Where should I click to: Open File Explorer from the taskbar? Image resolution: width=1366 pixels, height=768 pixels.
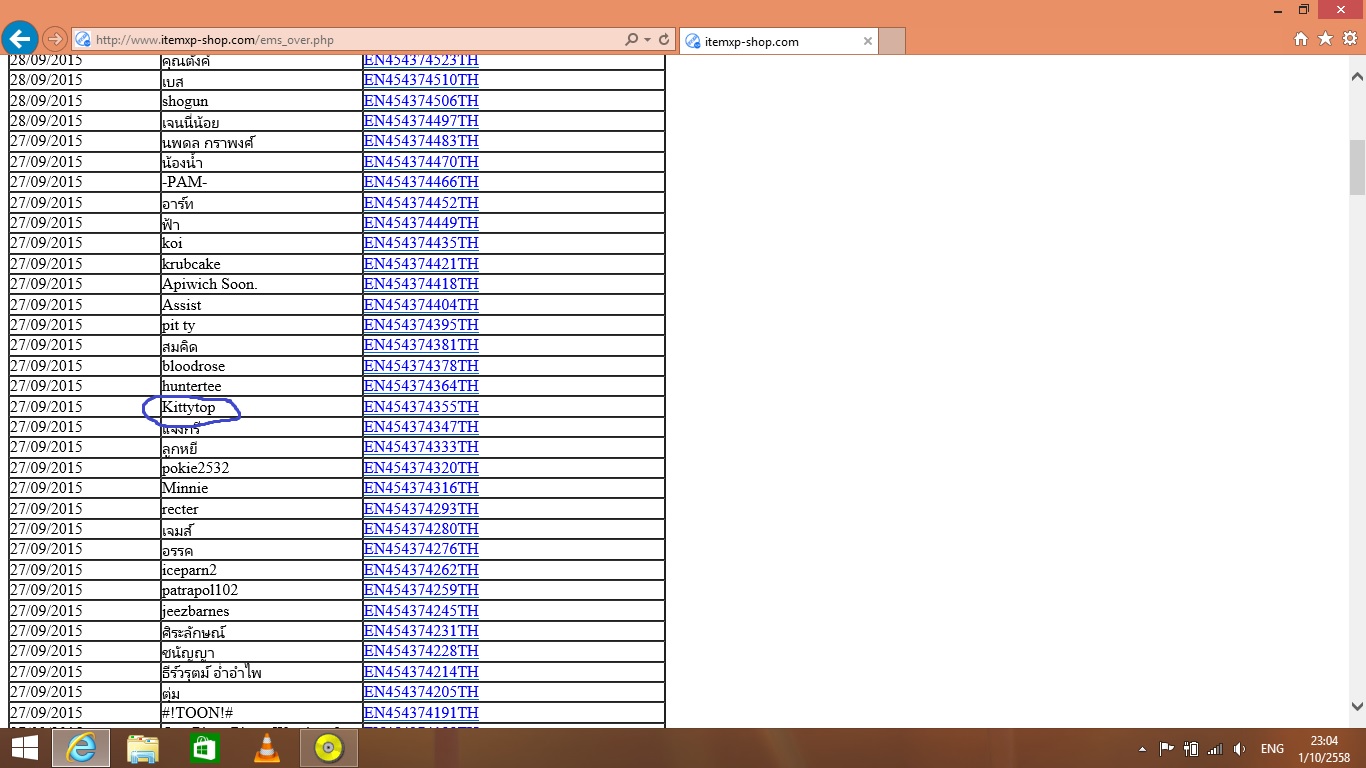click(143, 748)
